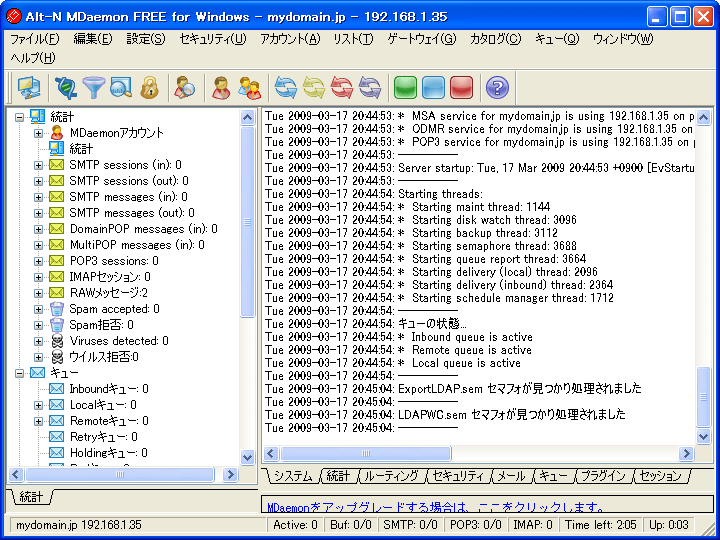Expand SMTP sessions (in) node
Screen dimensions: 720x540
(39, 165)
